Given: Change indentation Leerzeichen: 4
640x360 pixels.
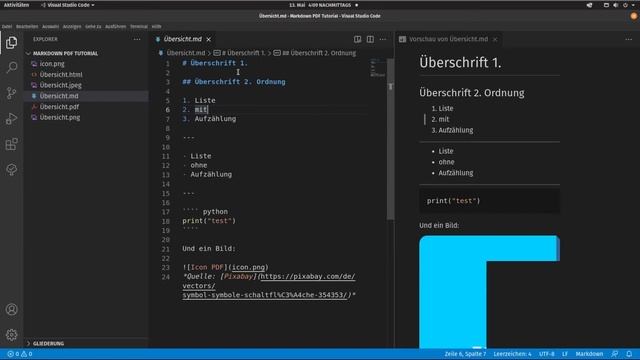Looking at the screenshot, I should [x=512, y=354].
